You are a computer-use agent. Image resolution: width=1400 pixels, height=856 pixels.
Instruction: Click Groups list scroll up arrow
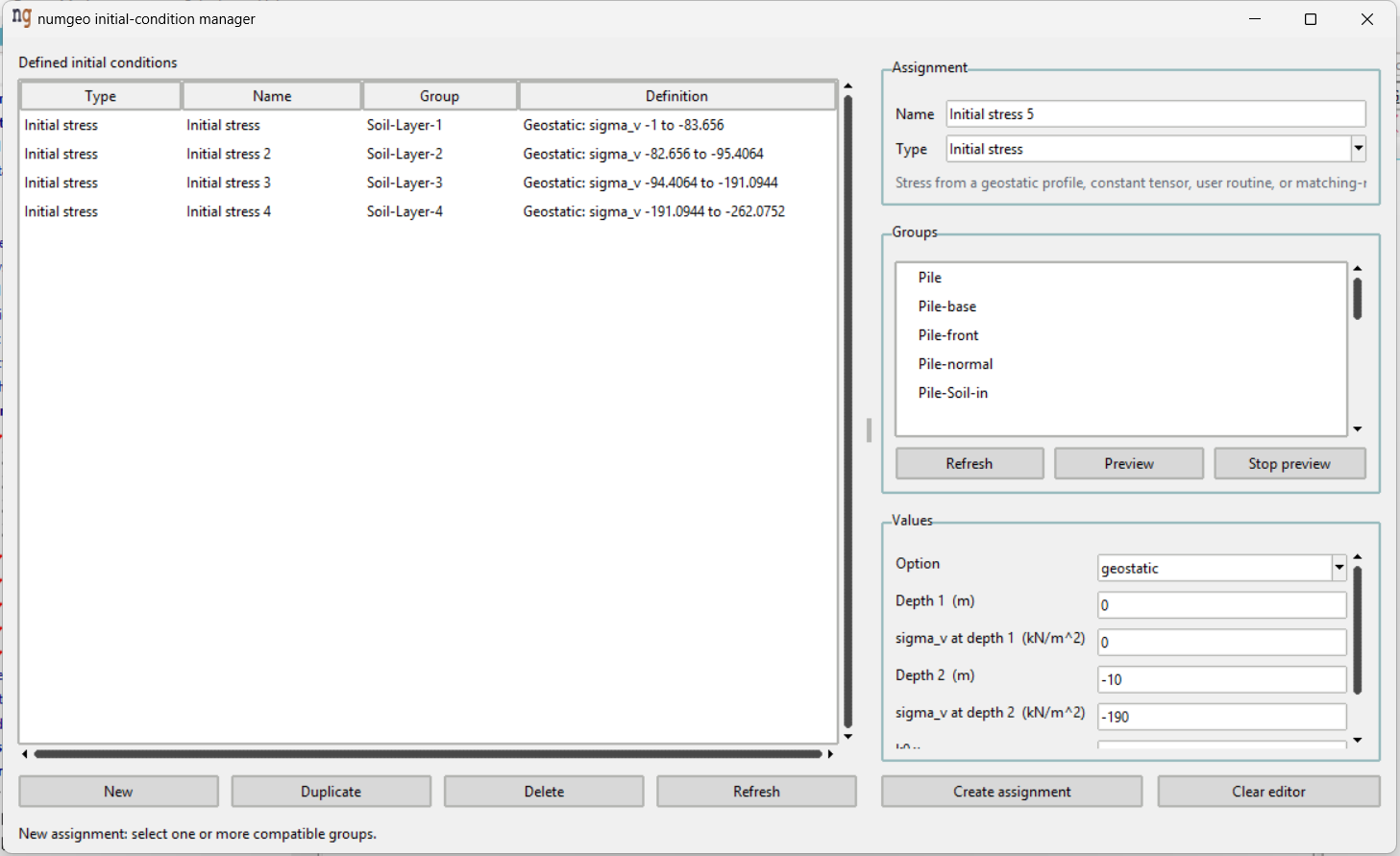point(1358,268)
